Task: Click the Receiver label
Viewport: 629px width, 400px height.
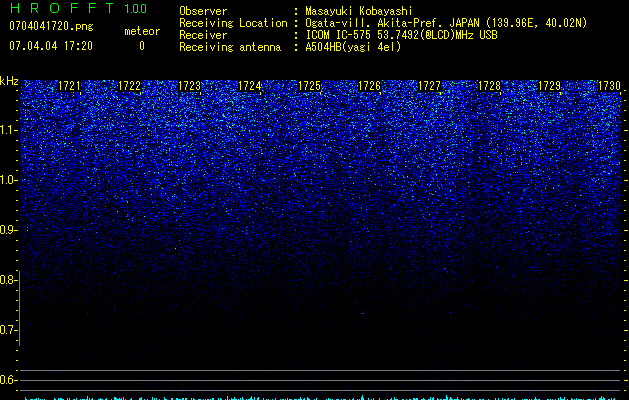Action: click(x=203, y=35)
